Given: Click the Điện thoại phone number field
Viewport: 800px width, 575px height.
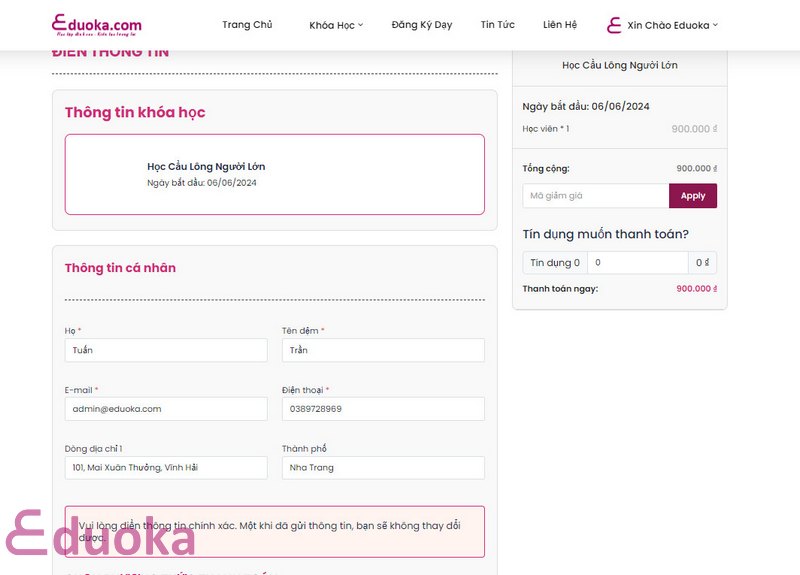Looking at the screenshot, I should 383,409.
